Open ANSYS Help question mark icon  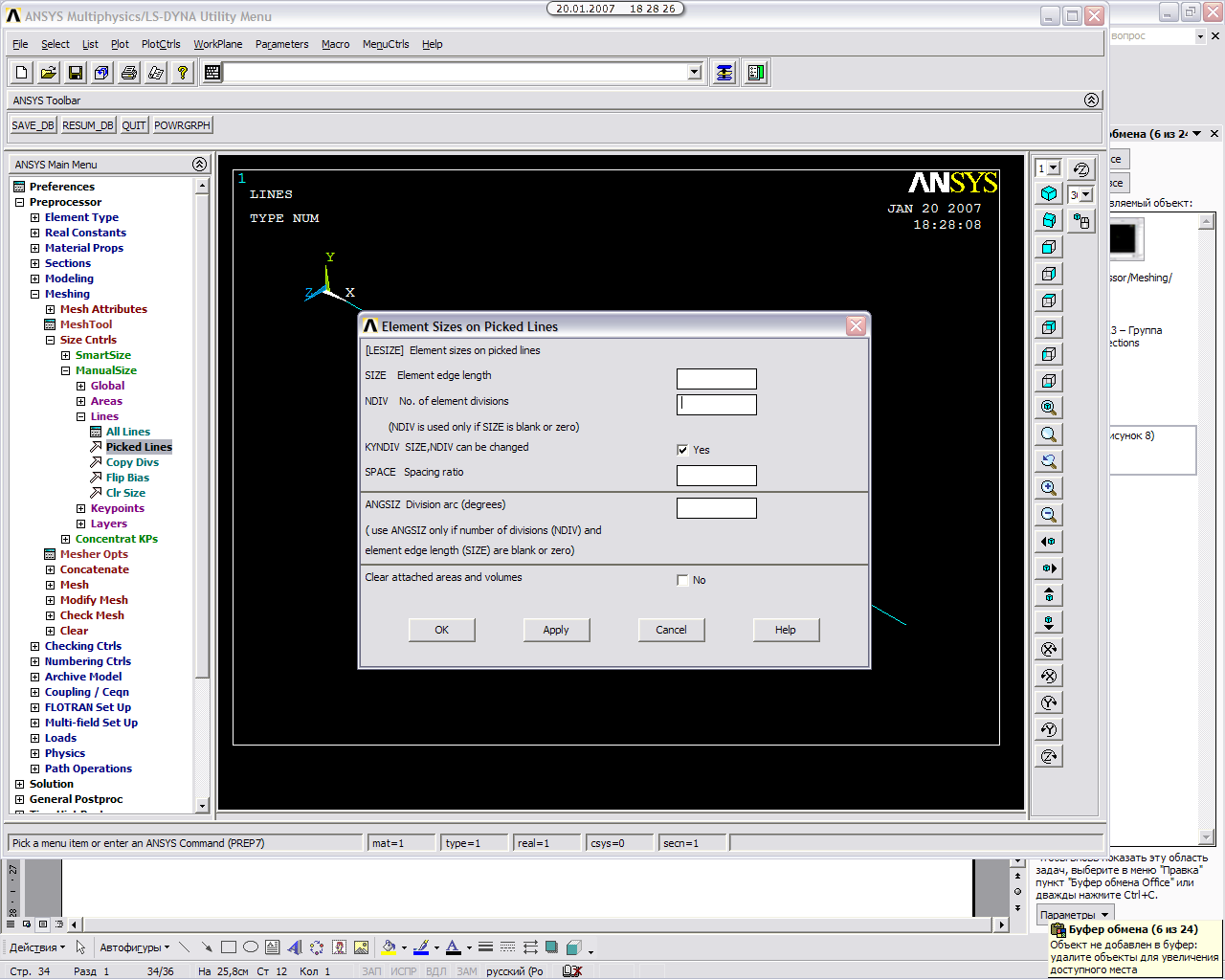183,73
